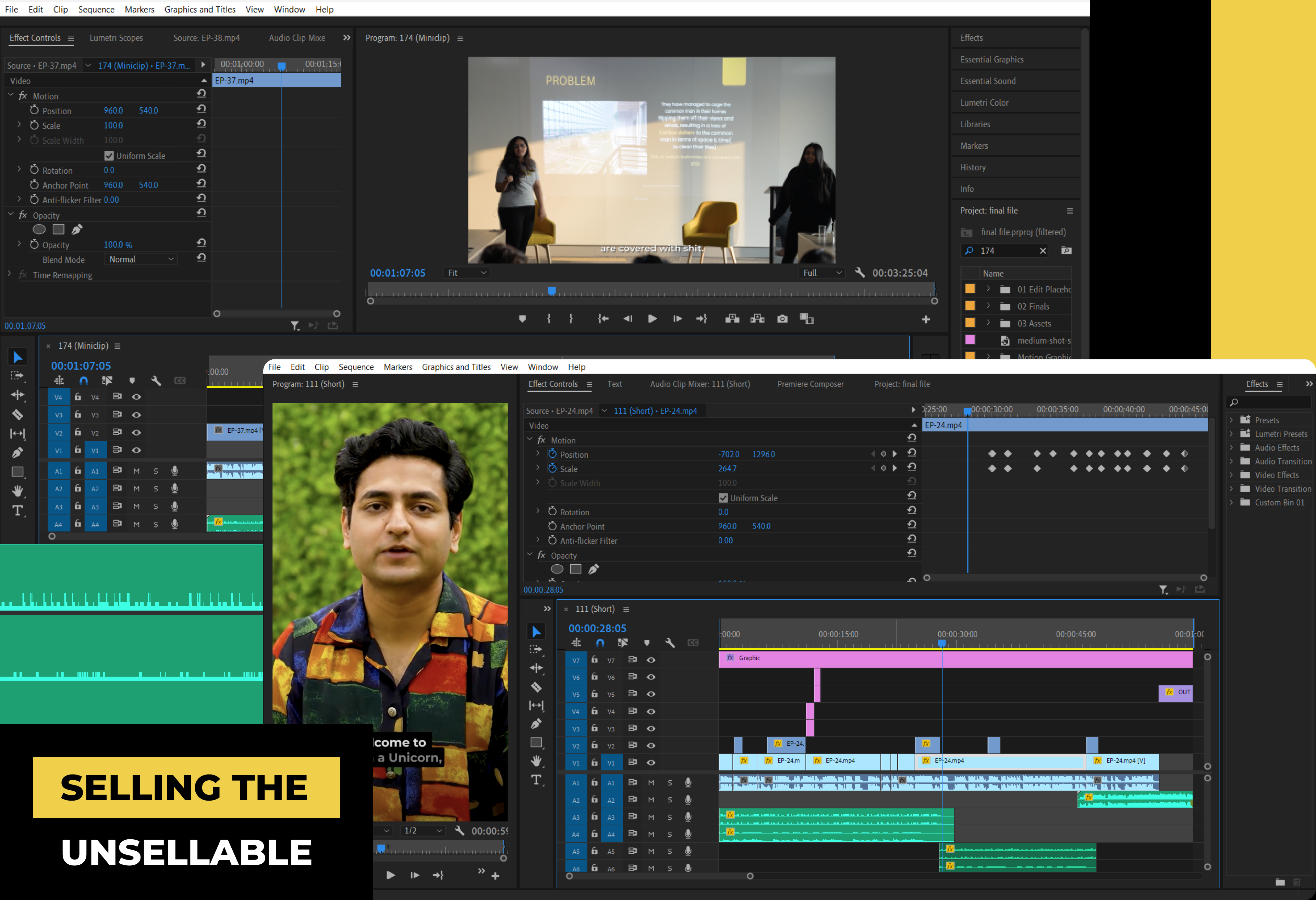This screenshot has height=900, width=1316.
Task: Open Markers menu in front window
Action: [x=398, y=367]
